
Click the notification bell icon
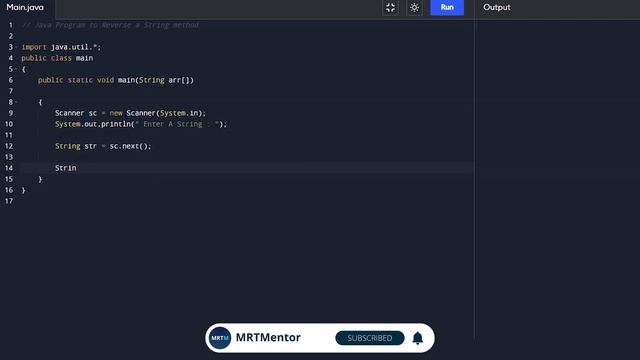[418, 338]
